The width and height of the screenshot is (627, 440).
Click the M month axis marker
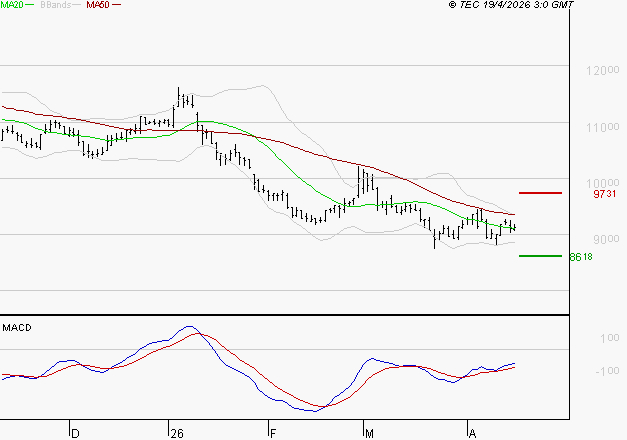[x=369, y=433]
